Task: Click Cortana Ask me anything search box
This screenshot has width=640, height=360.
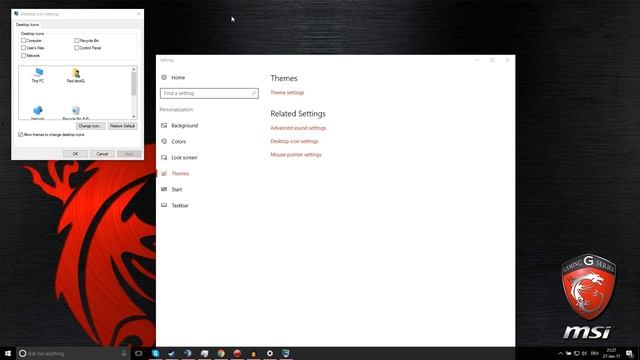Action: pos(73,353)
